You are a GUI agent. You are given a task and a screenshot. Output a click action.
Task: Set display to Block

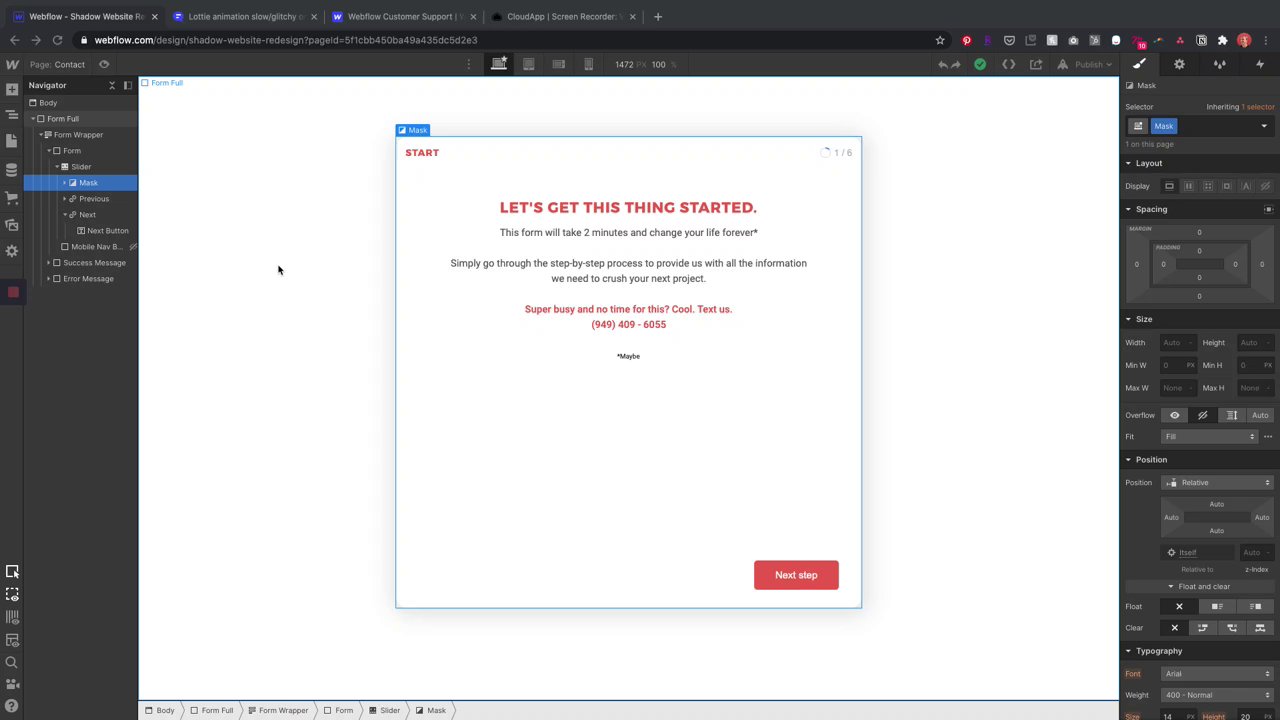[x=1169, y=186]
